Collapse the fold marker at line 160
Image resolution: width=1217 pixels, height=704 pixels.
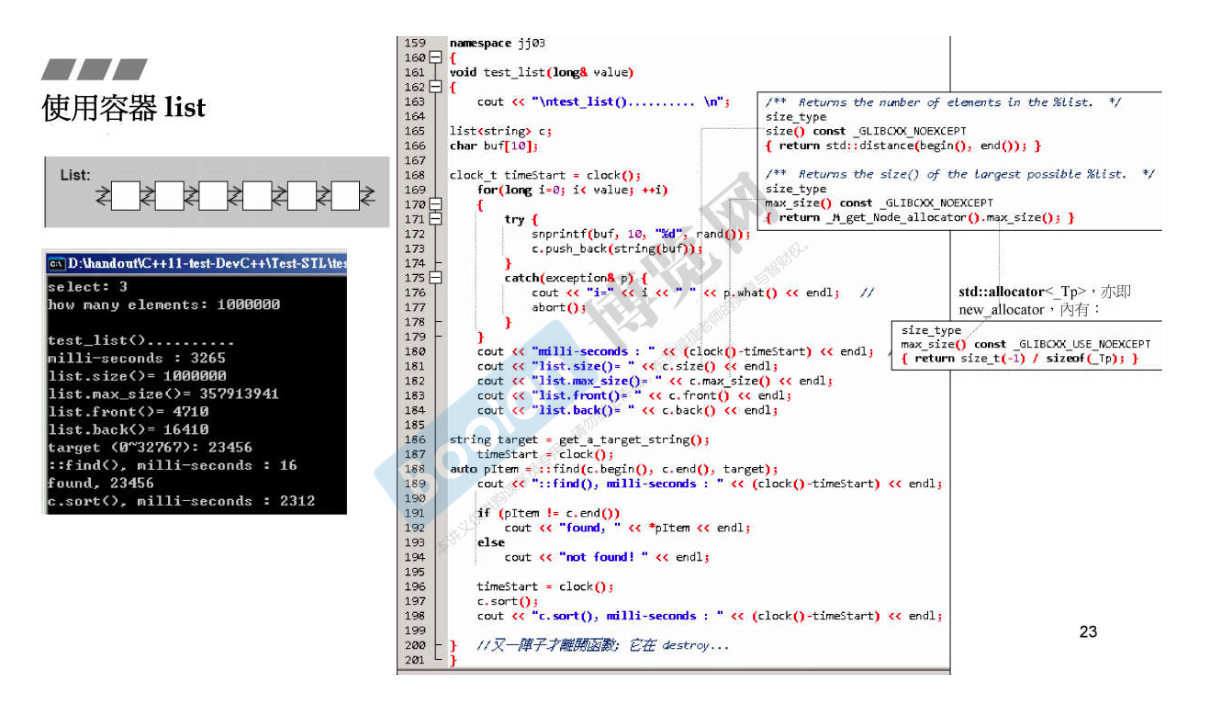click(x=435, y=58)
